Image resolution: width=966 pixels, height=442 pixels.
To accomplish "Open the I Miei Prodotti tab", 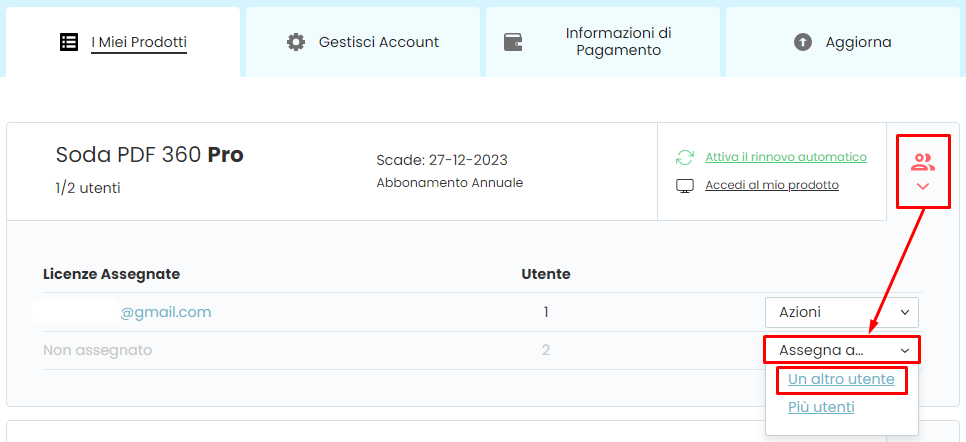I will 123,42.
